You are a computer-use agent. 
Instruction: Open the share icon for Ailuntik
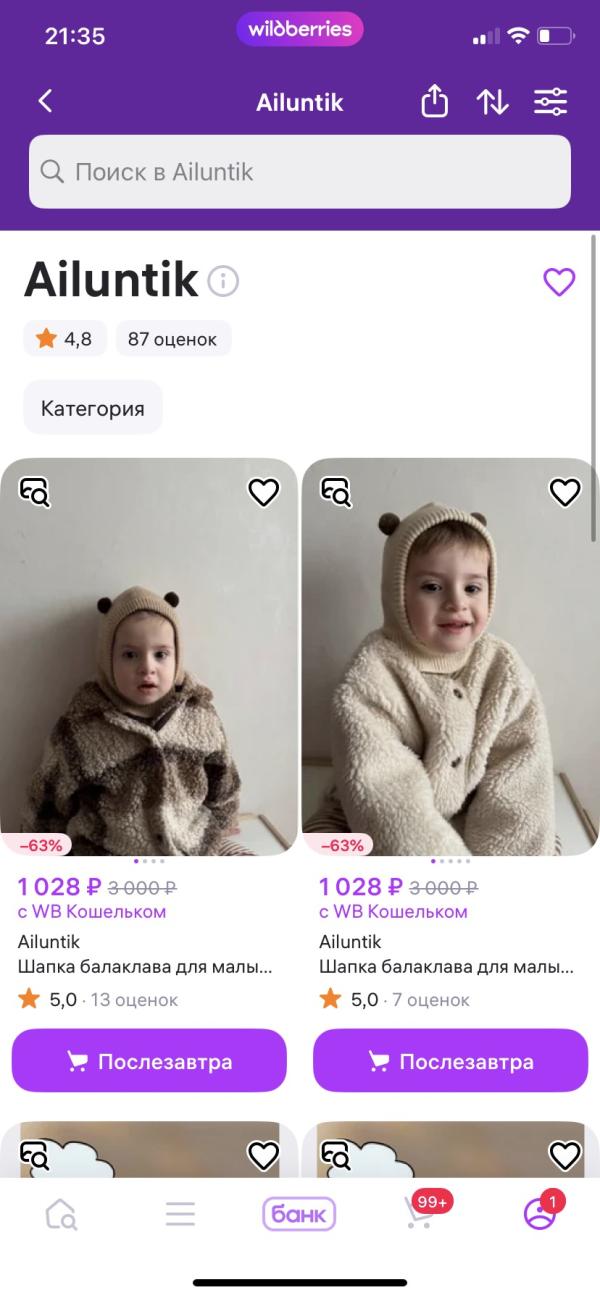tap(434, 101)
